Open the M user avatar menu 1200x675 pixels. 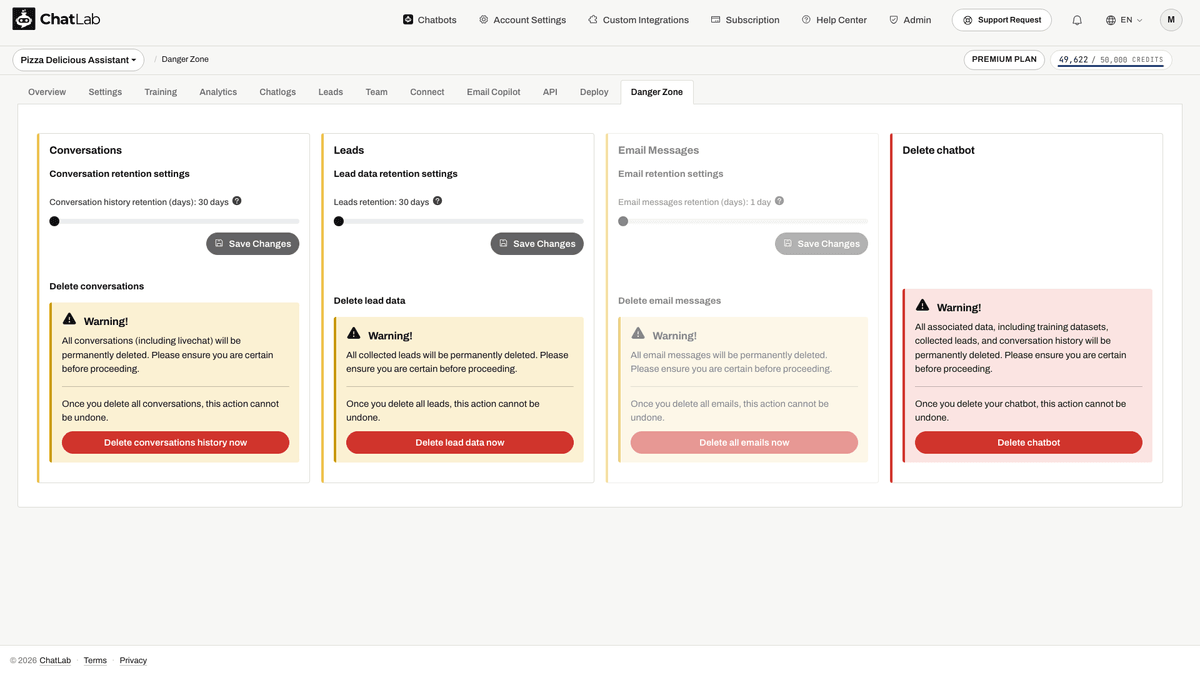1171,20
